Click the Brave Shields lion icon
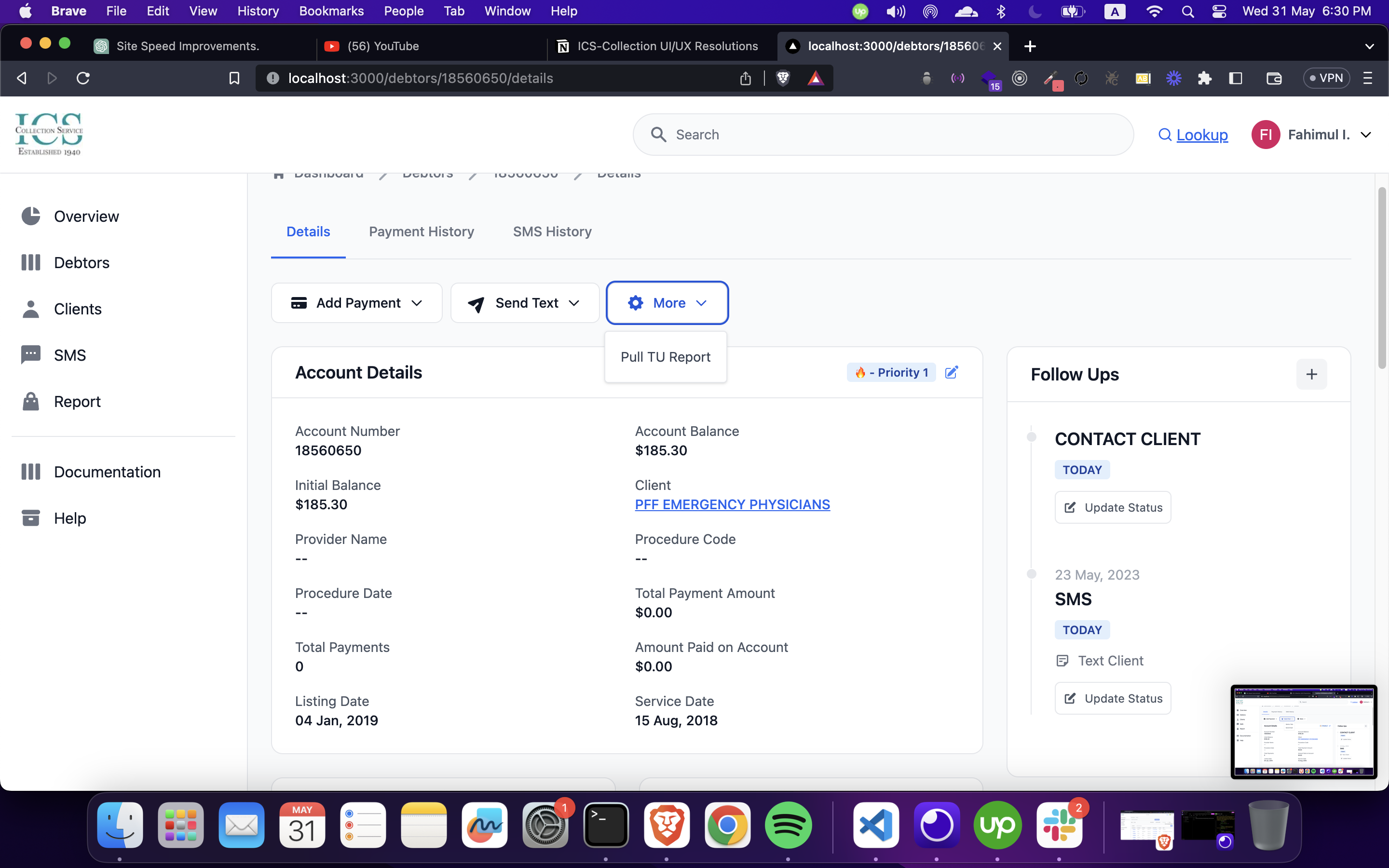This screenshot has height=868, width=1389. tap(783, 78)
